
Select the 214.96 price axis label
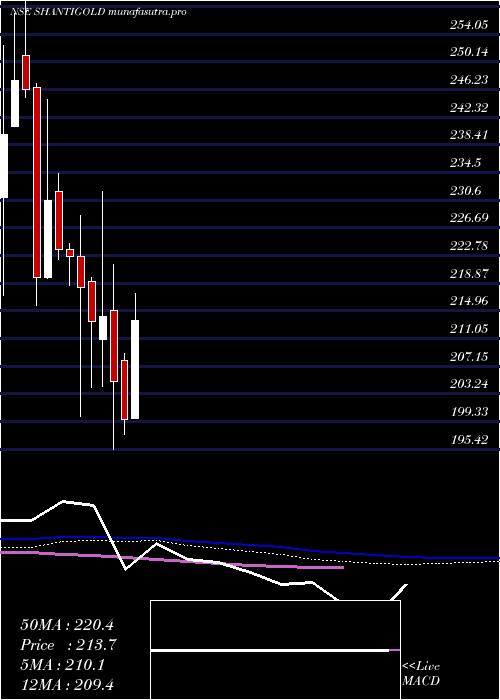pyautogui.click(x=469, y=301)
